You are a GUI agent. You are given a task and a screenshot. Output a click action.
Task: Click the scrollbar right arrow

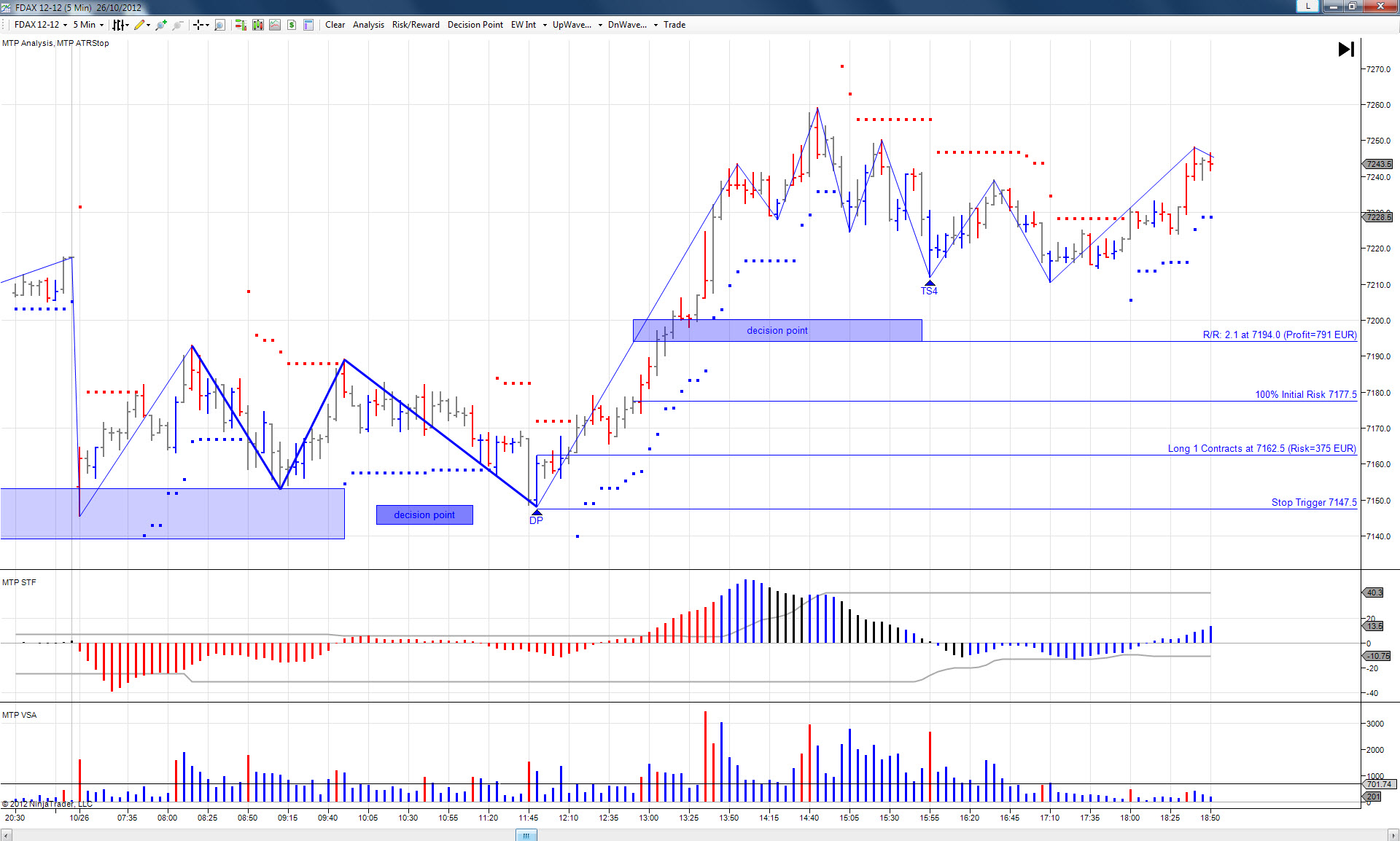pyautogui.click(x=1393, y=835)
